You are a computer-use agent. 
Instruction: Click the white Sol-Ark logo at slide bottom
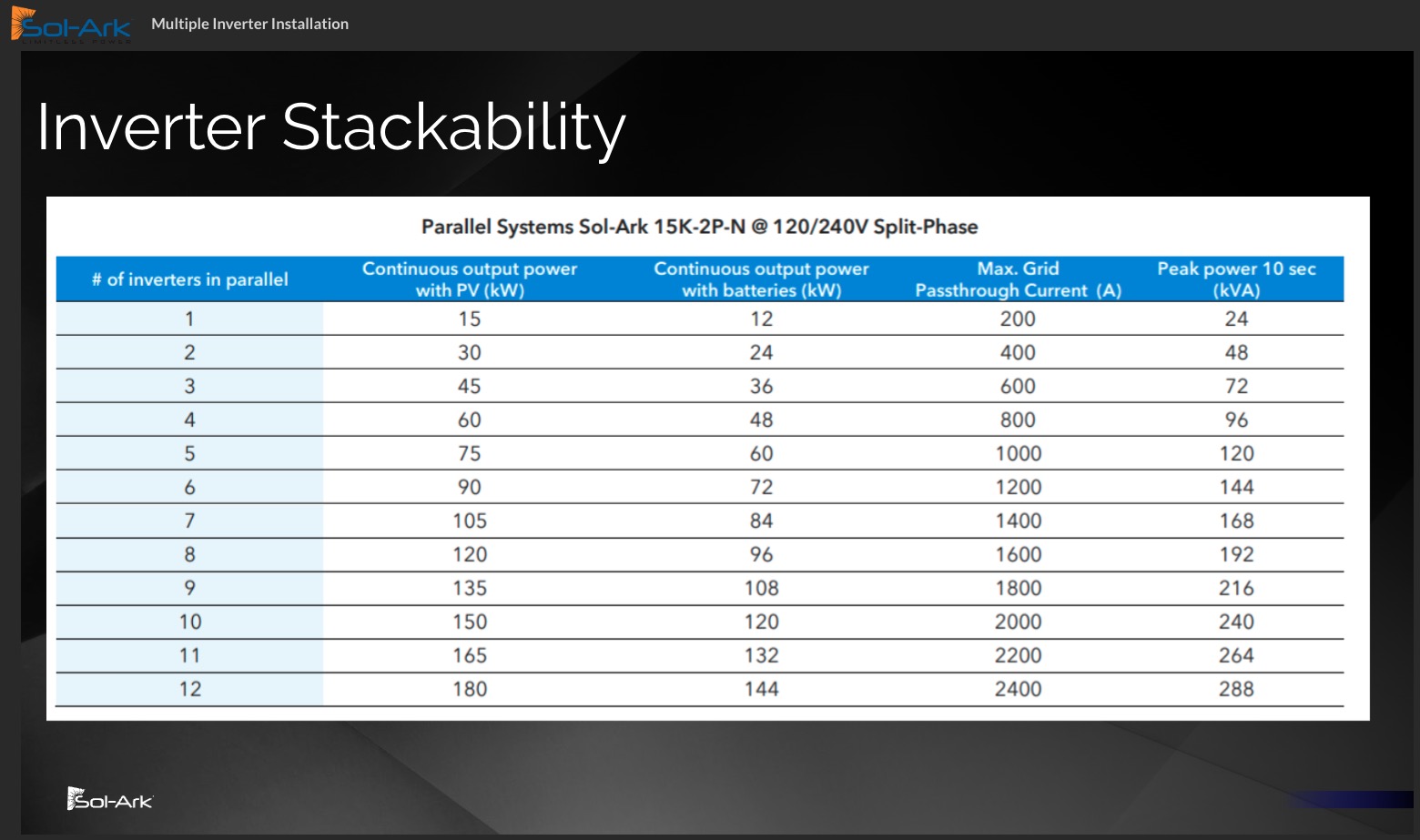[x=110, y=799]
